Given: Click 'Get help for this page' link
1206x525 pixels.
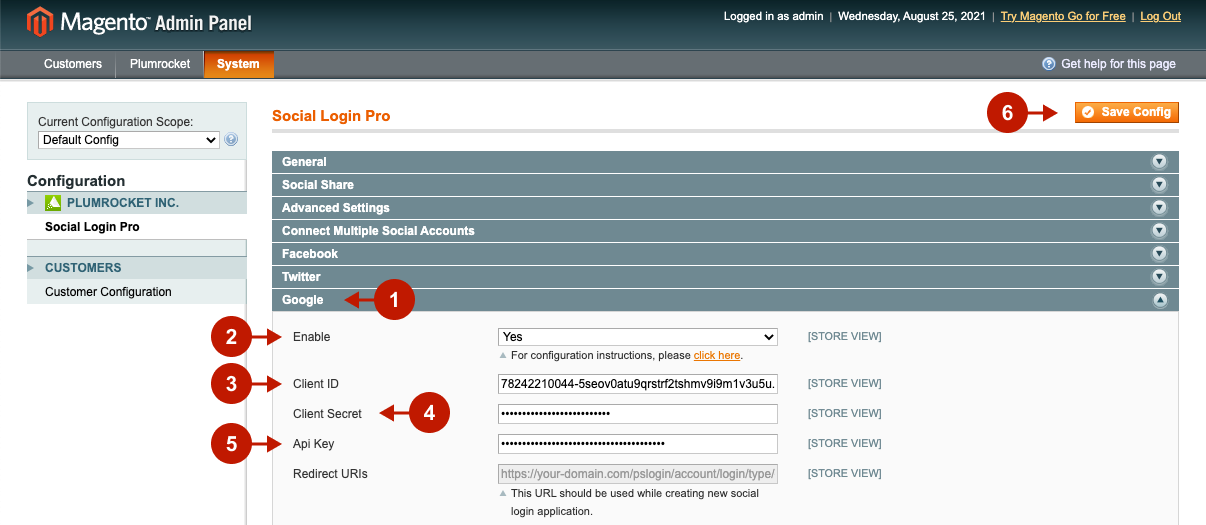Looking at the screenshot, I should 1118,64.
